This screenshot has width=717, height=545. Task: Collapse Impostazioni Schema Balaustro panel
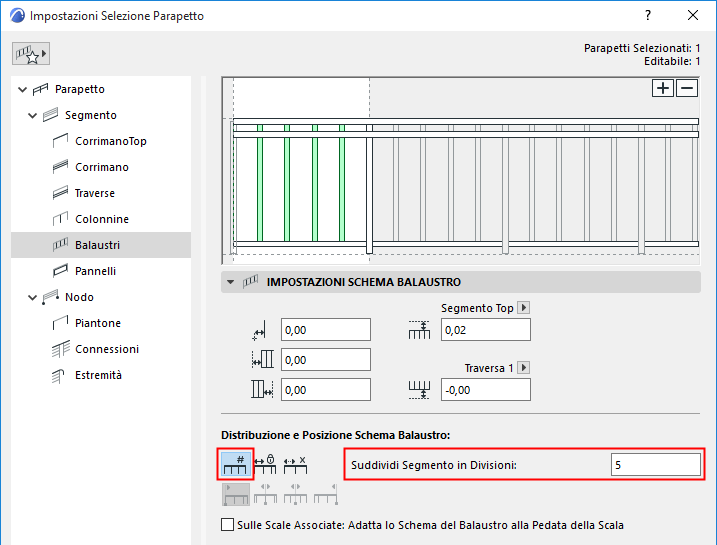(230, 282)
